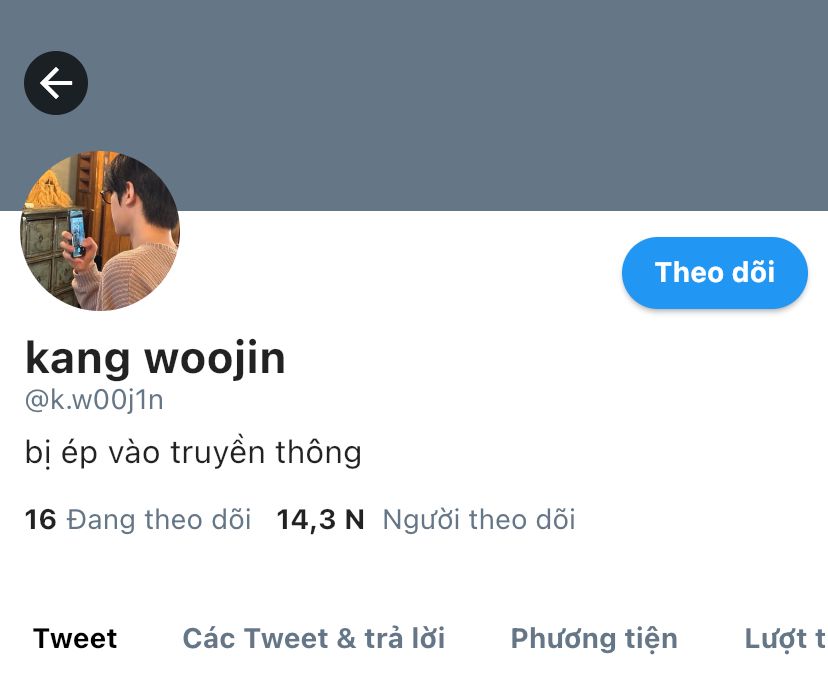View the 16 Đang theo dõi list
Image resolution: width=828 pixels, height=673 pixels.
[x=138, y=519]
